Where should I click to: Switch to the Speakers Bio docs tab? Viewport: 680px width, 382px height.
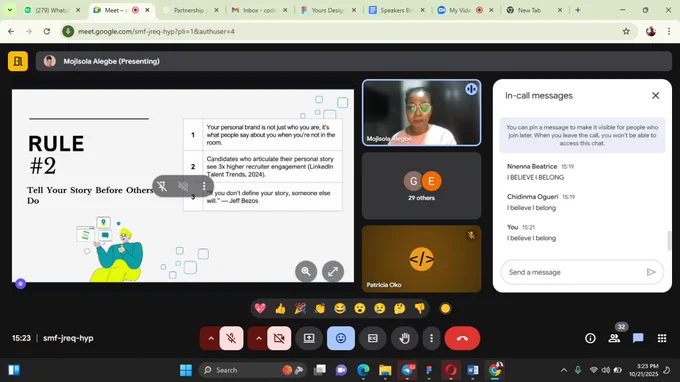coord(396,10)
